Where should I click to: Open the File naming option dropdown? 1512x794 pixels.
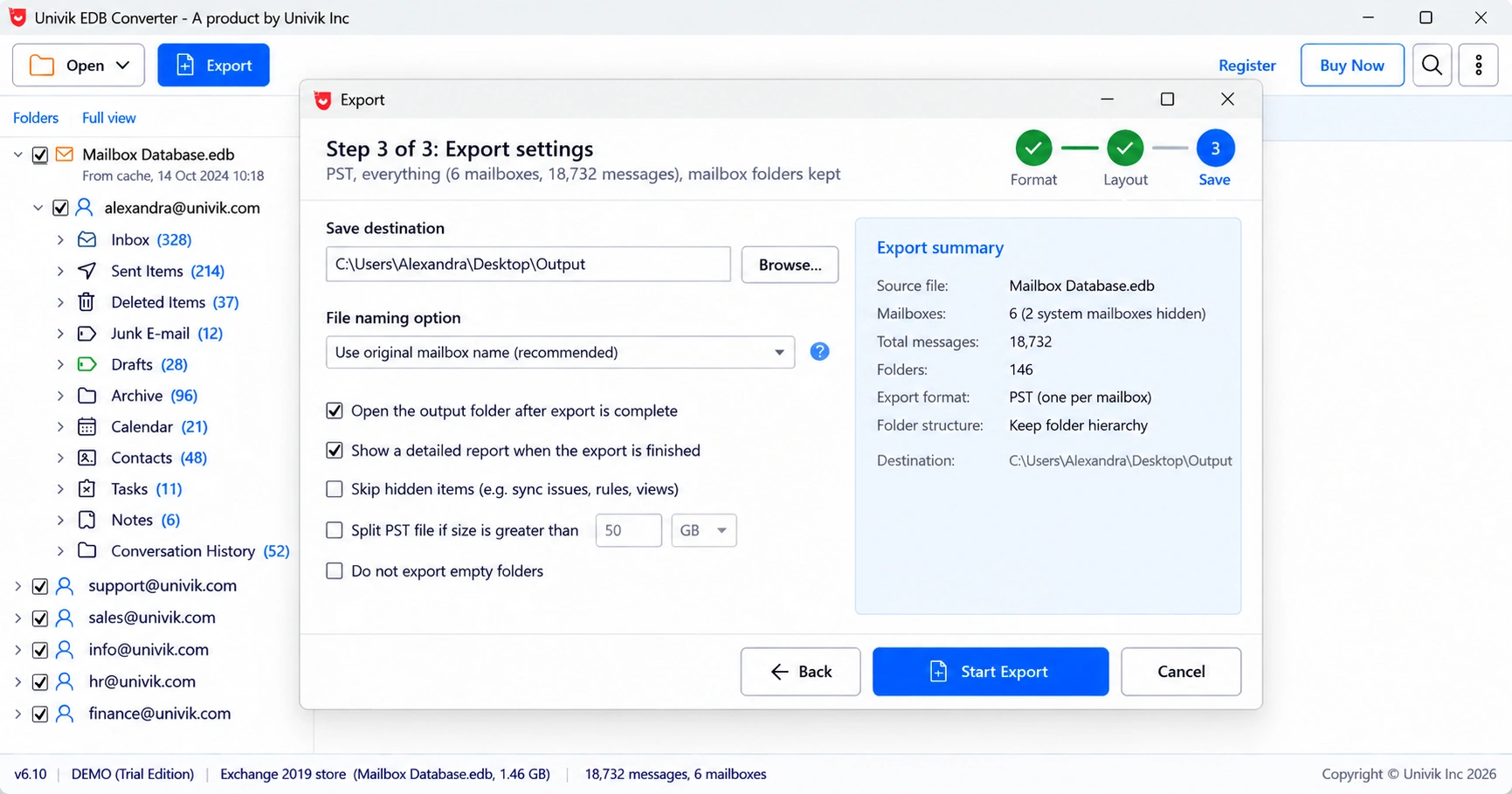point(560,352)
